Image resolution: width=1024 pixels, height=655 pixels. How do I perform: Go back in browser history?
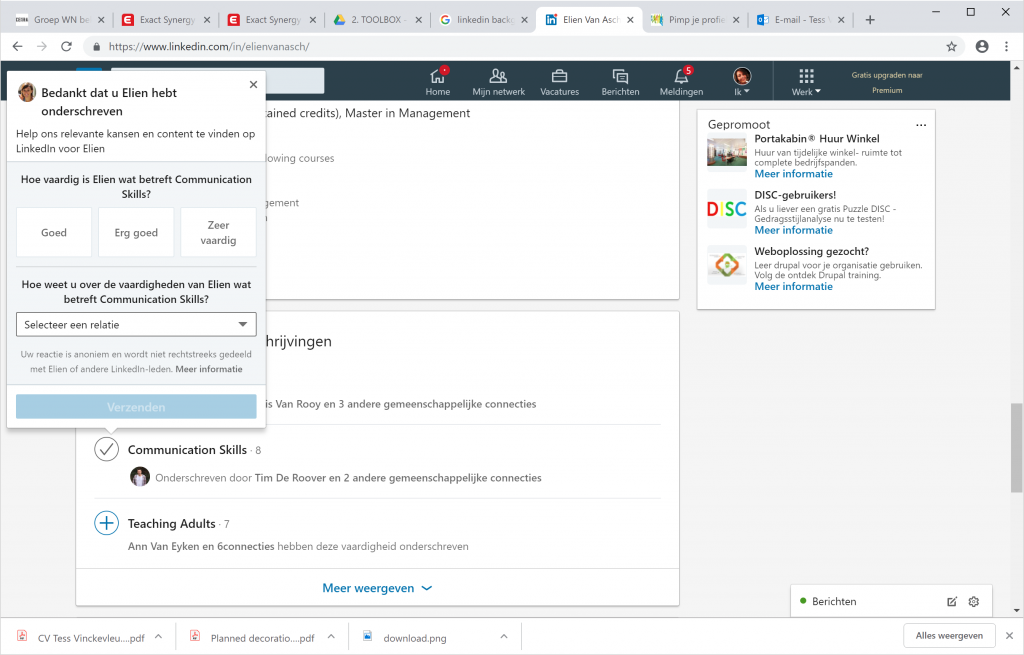pyautogui.click(x=18, y=46)
